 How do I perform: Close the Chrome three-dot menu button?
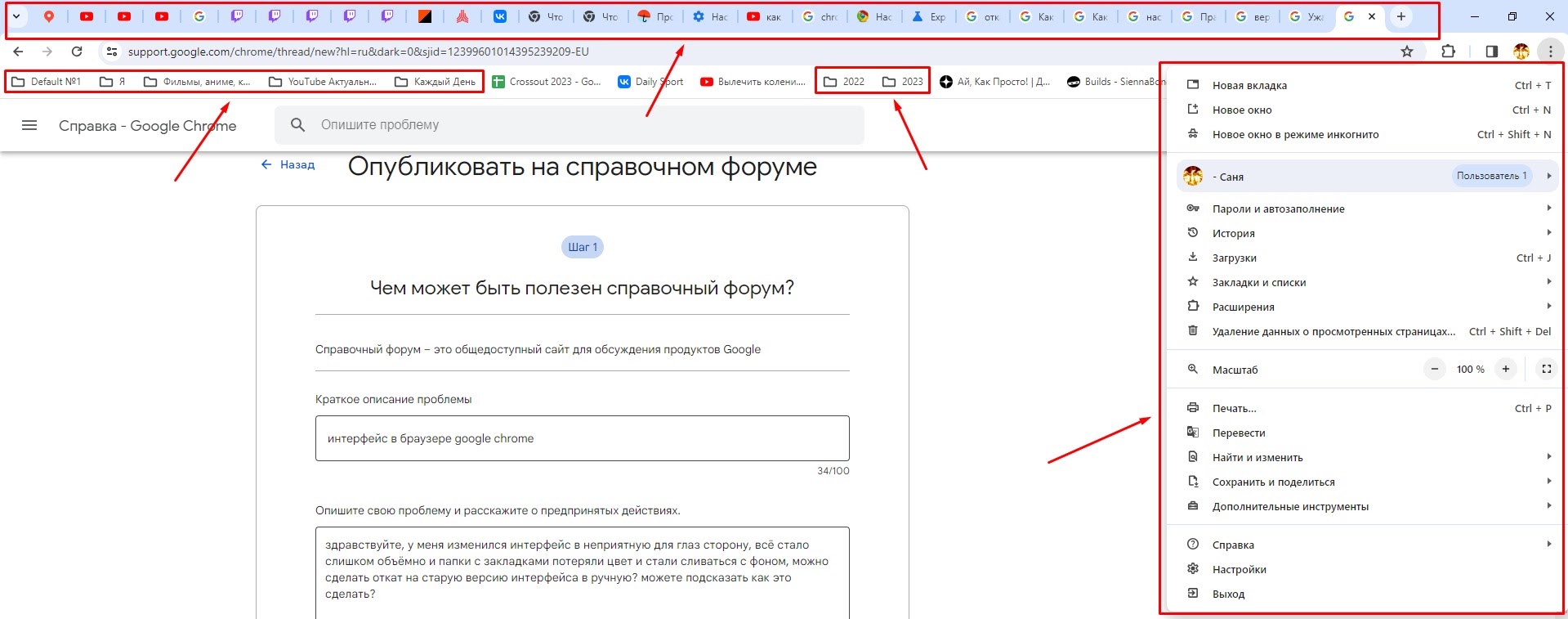click(1550, 52)
